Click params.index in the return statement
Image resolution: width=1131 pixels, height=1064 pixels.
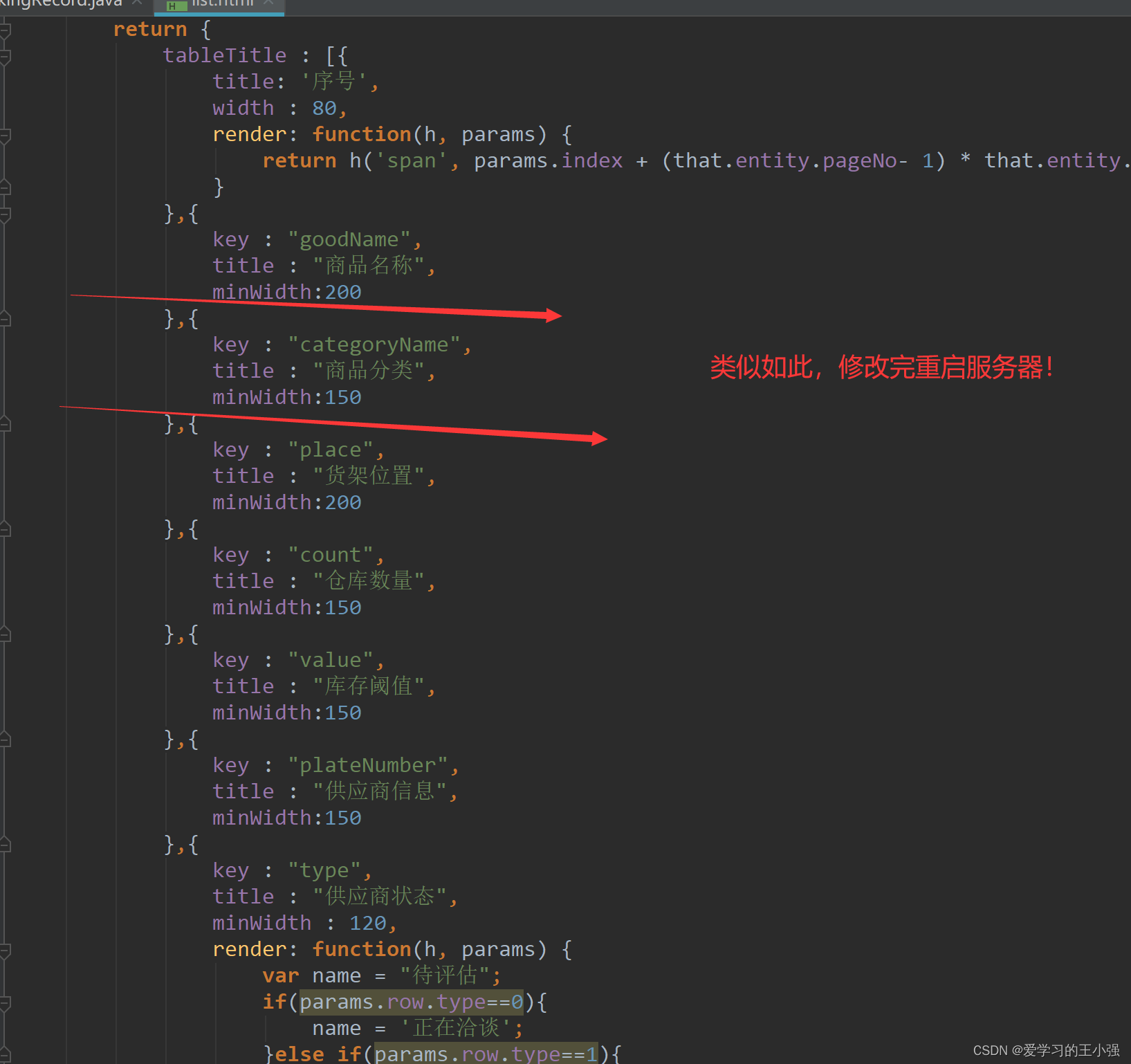click(x=548, y=160)
